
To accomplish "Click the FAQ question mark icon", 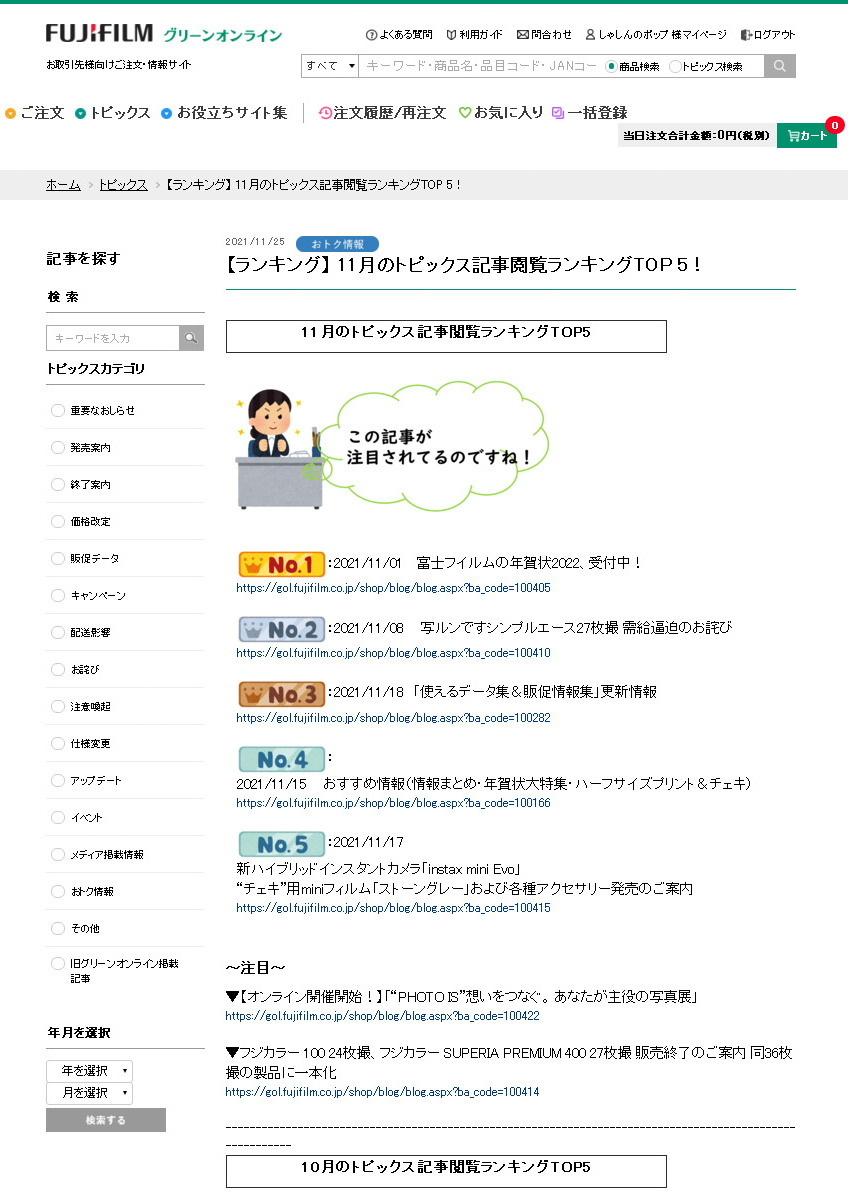I will (x=371, y=35).
